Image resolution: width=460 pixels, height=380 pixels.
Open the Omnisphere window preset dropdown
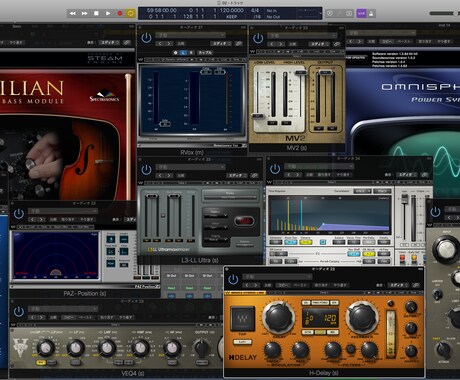point(382,33)
